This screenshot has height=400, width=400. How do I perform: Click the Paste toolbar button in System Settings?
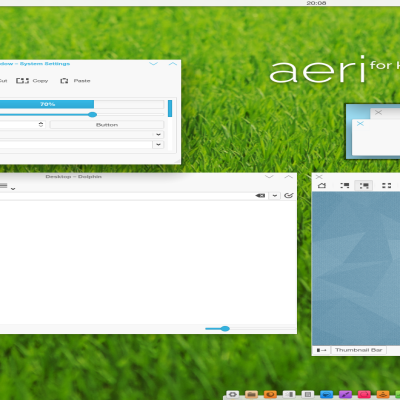tap(75, 81)
